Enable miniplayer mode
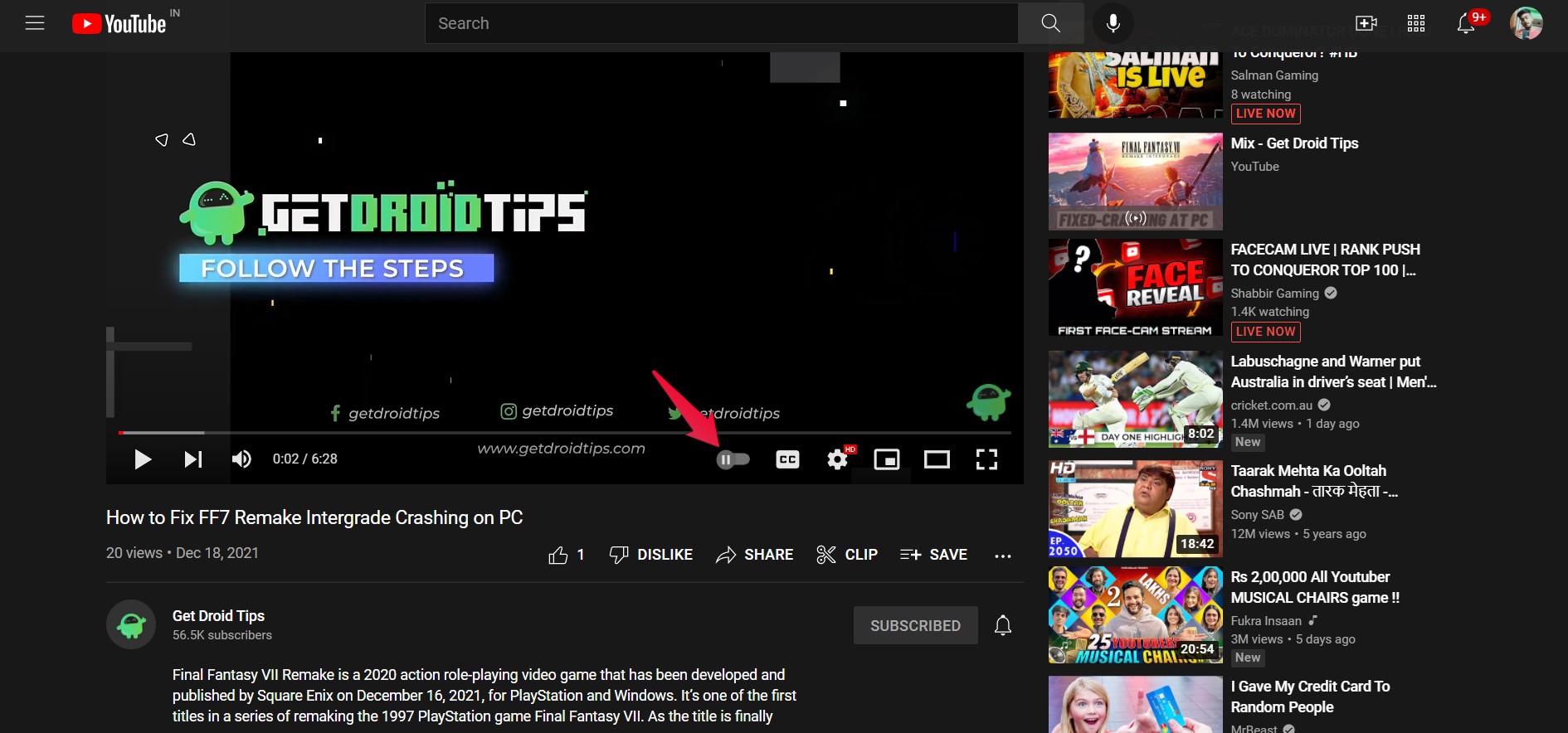This screenshot has width=1568, height=733. tap(887, 459)
